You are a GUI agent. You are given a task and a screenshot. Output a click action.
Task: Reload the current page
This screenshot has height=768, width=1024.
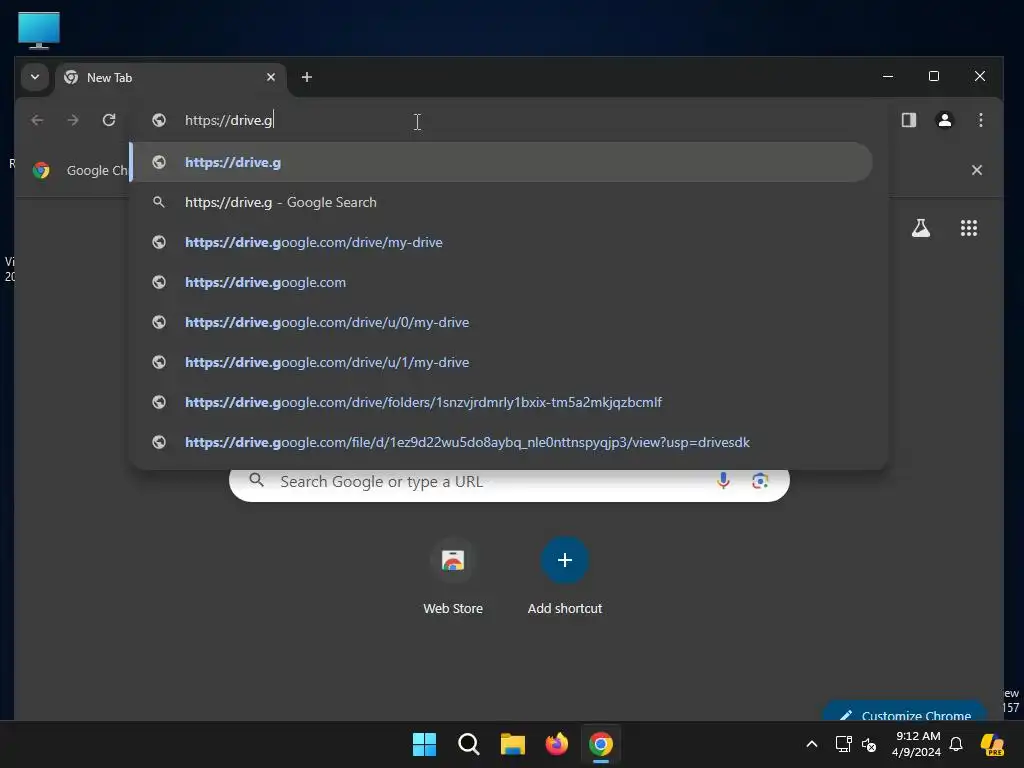[x=109, y=120]
